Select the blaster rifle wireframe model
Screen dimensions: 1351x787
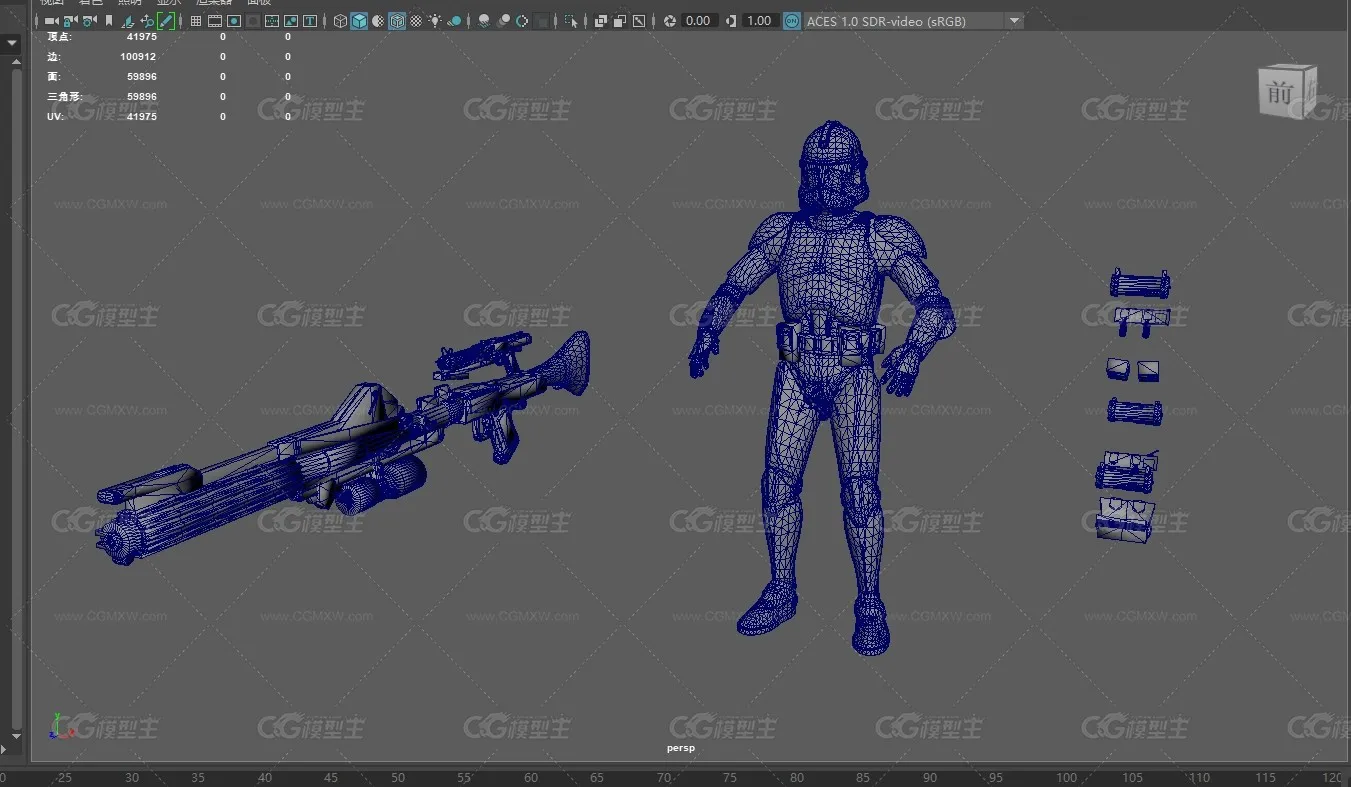(343, 449)
